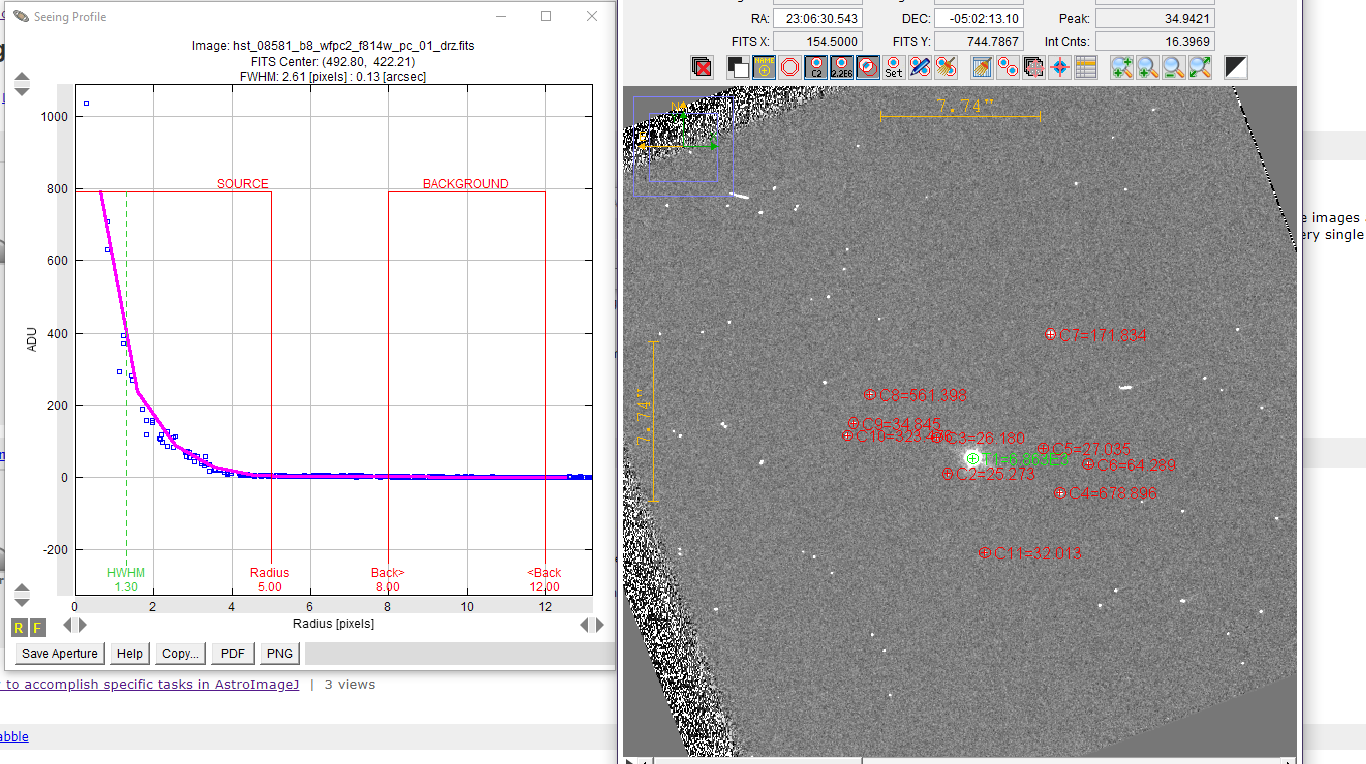
Task: Launch the multi-aperture photometry tool
Action: (1009, 67)
